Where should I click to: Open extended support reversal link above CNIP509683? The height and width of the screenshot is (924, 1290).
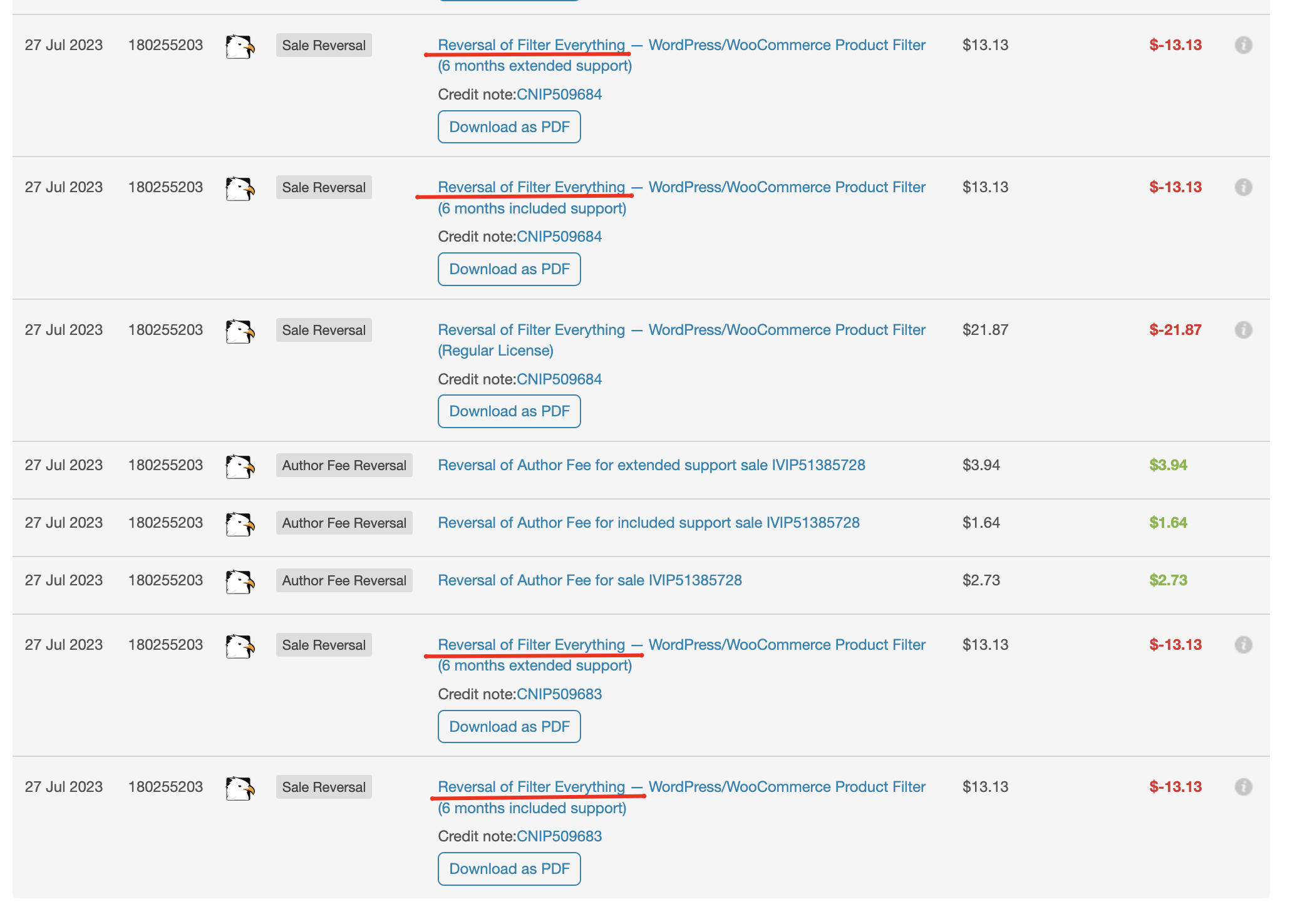click(681, 655)
